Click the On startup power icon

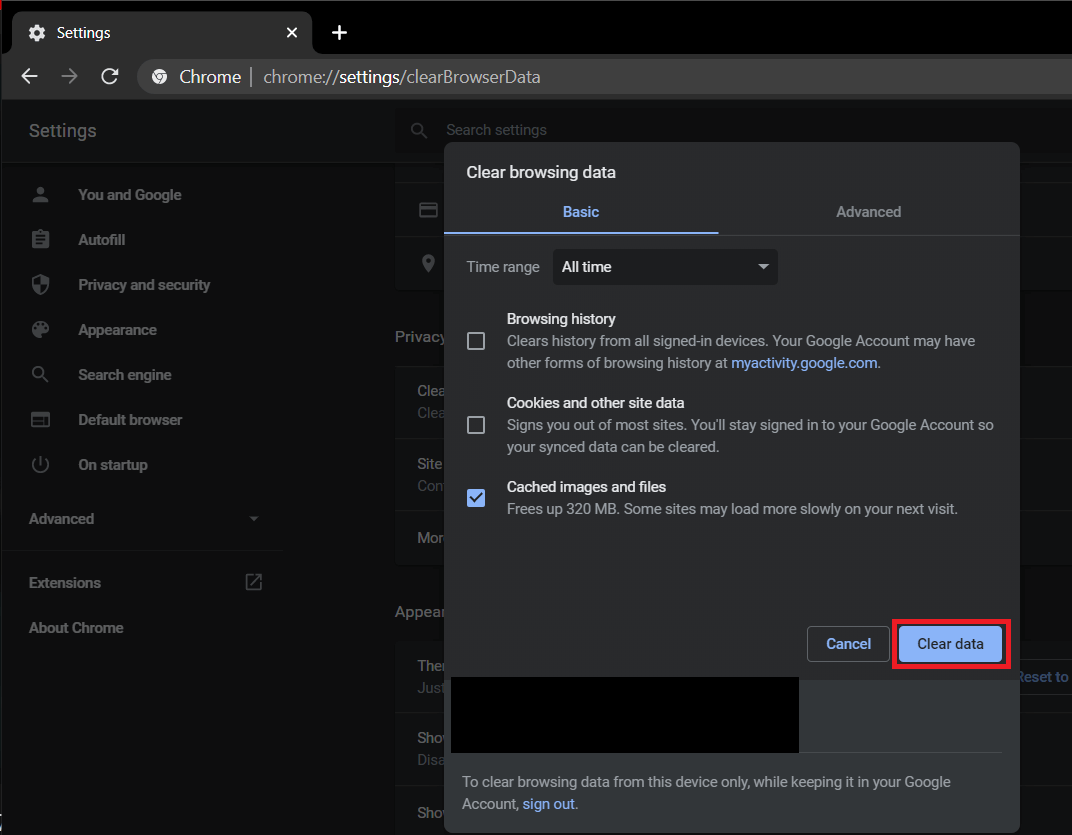(x=40, y=465)
